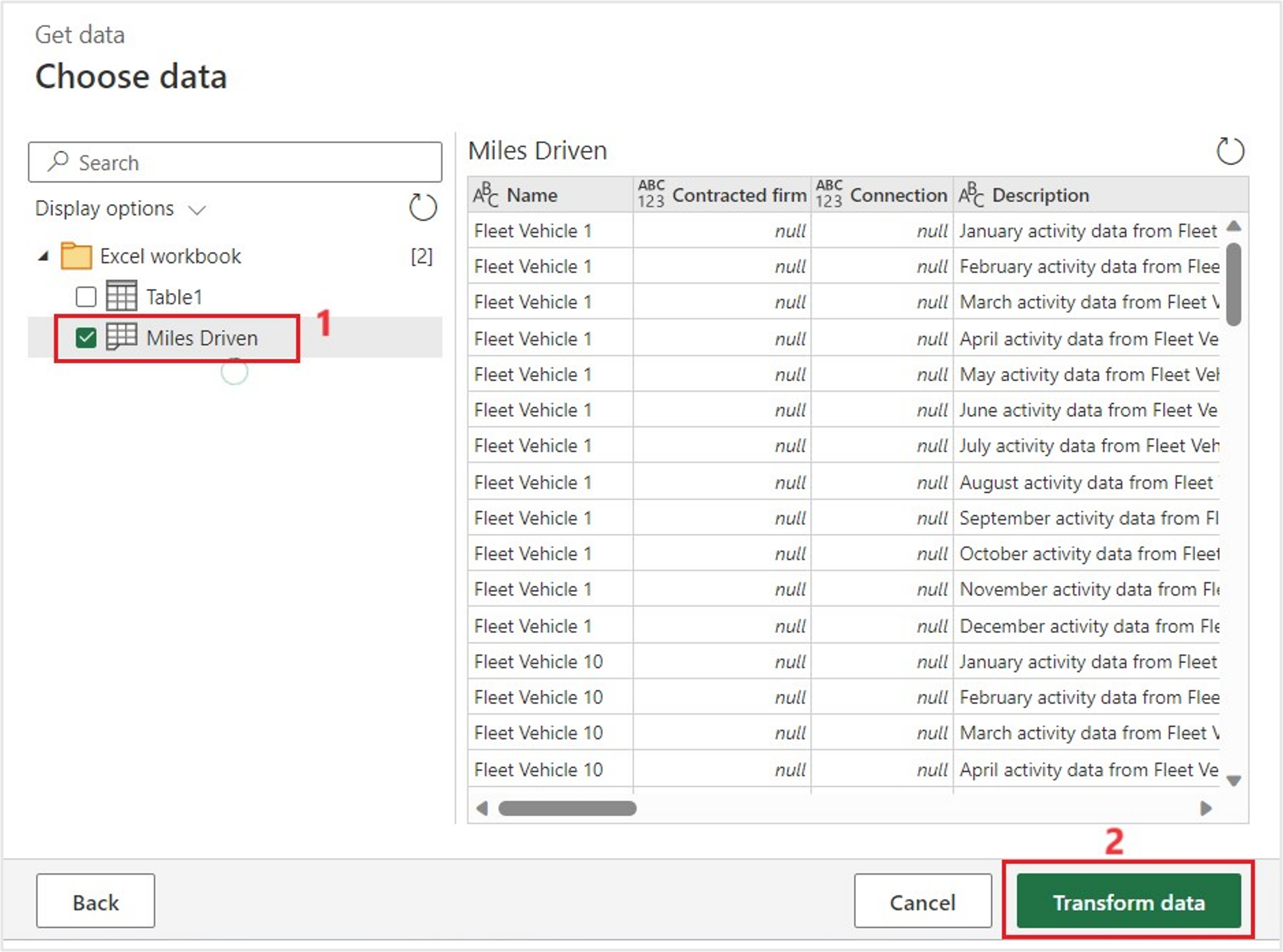Click the Contracted firm column type icon

(651, 193)
